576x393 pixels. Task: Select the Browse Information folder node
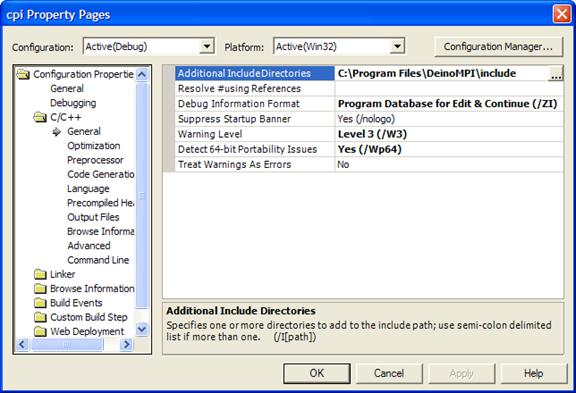[x=92, y=289]
